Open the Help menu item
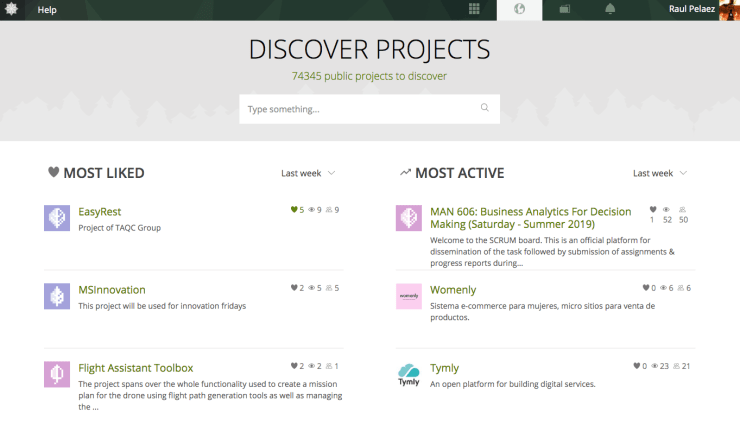This screenshot has height=426, width=740. click(x=47, y=10)
